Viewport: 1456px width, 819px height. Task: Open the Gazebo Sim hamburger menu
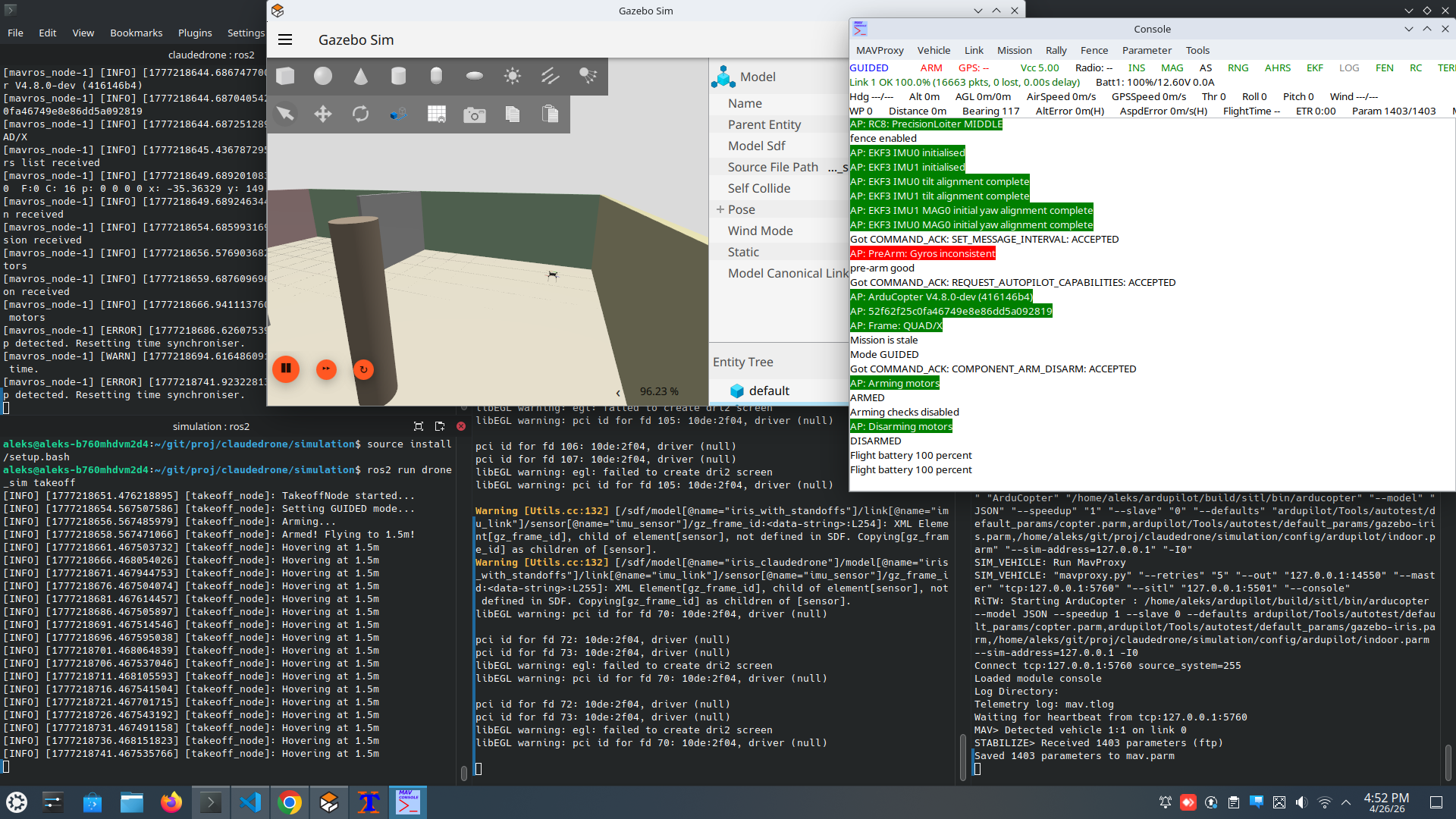285,39
